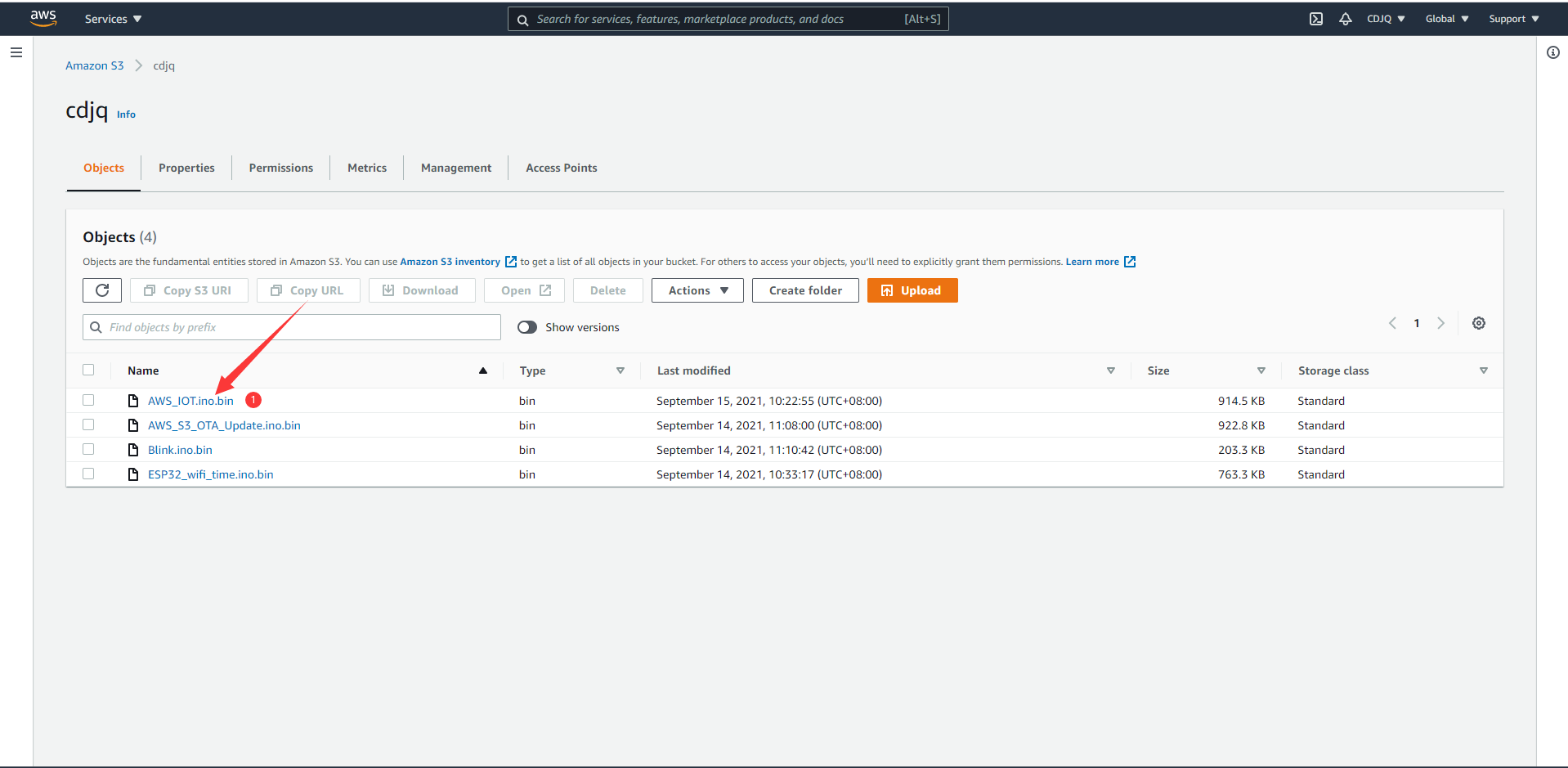Open the notifications bell icon
This screenshot has height=768, width=1568.
point(1346,19)
